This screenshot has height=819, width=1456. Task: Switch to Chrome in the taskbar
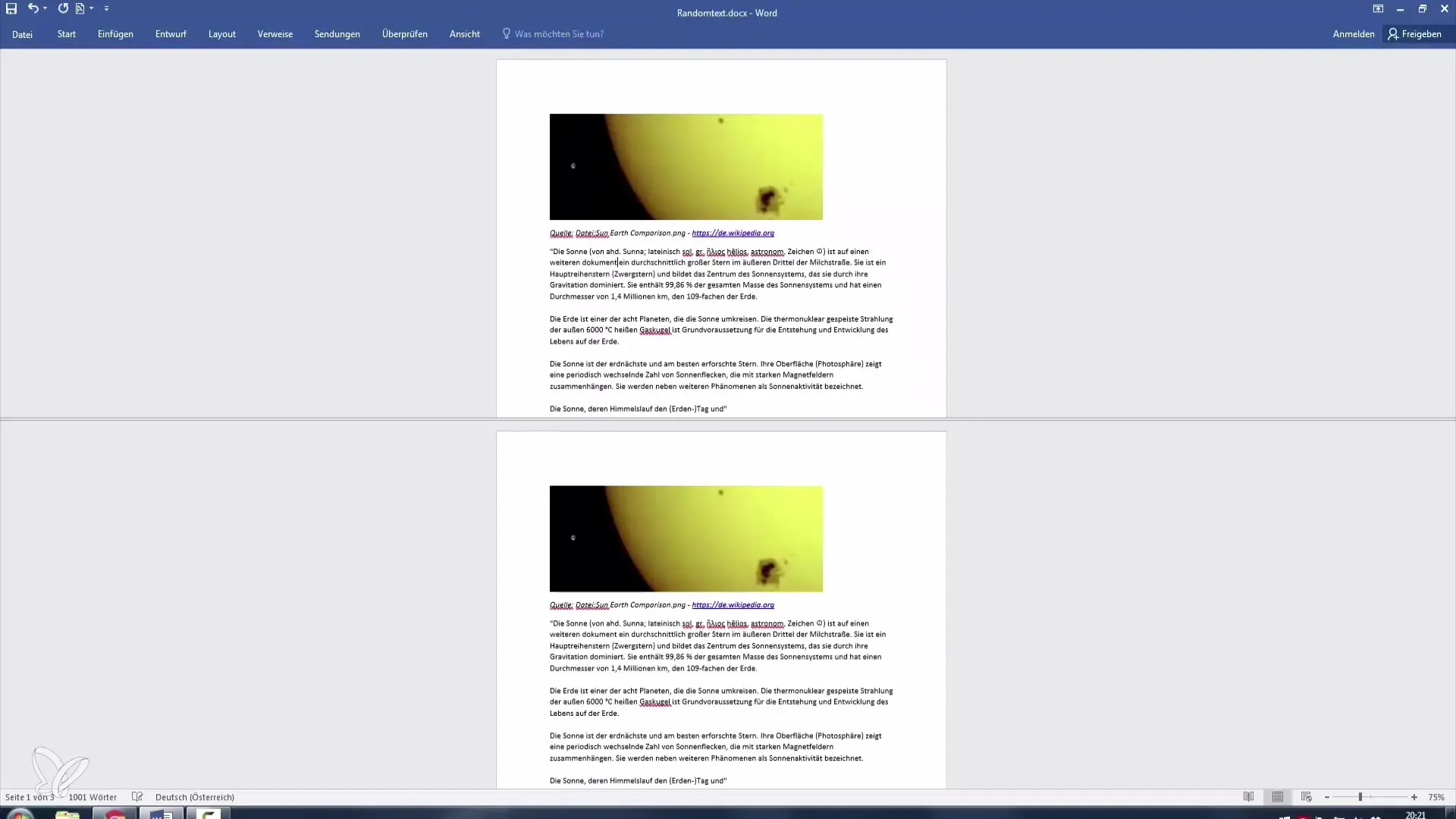[115, 814]
